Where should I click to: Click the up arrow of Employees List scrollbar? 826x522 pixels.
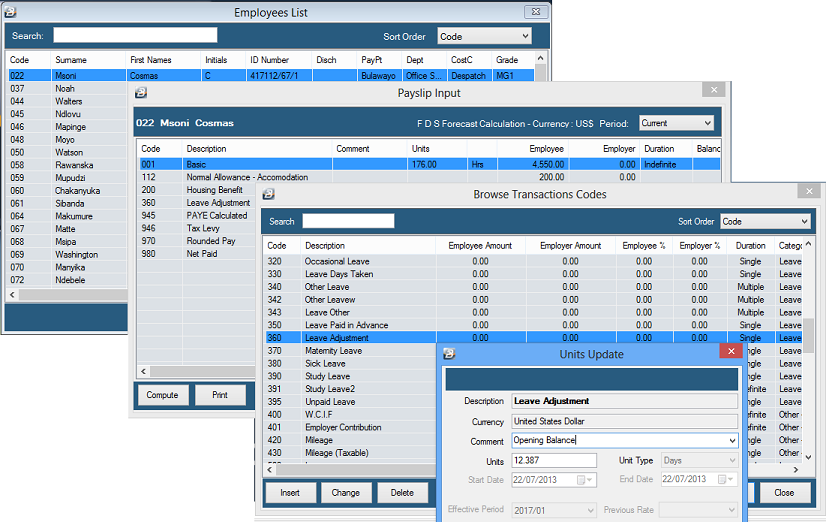coord(540,57)
